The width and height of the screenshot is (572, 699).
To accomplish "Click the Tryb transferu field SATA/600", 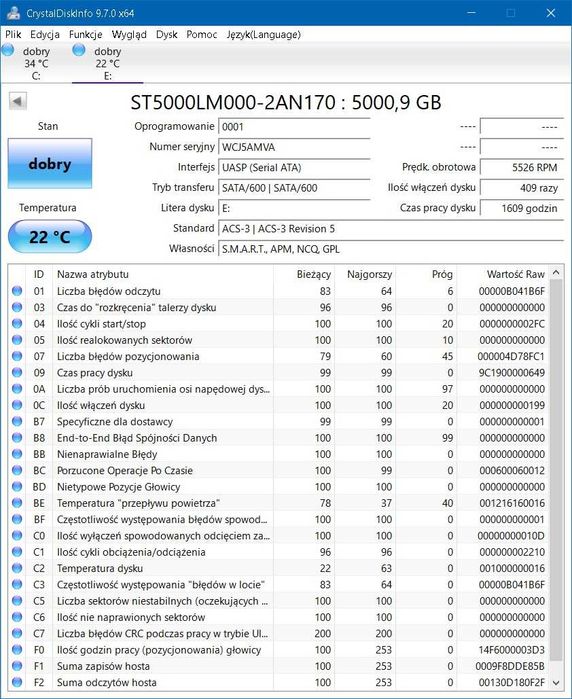I will (x=294, y=188).
